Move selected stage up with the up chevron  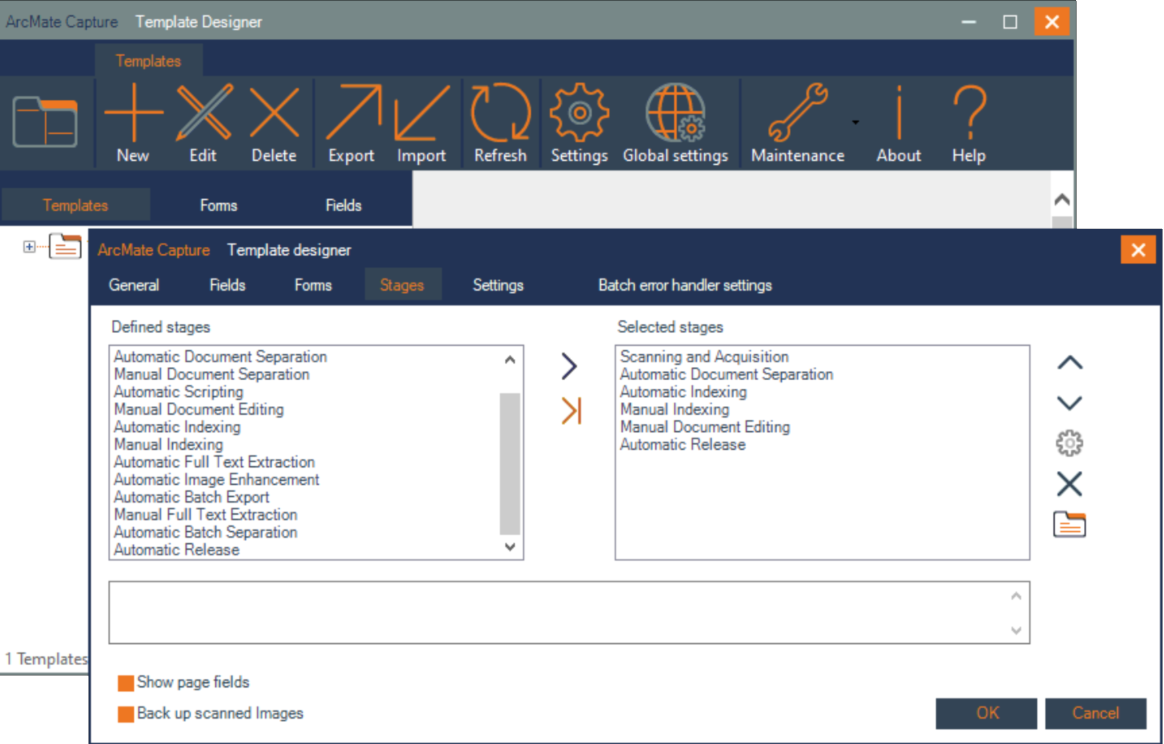point(1069,363)
